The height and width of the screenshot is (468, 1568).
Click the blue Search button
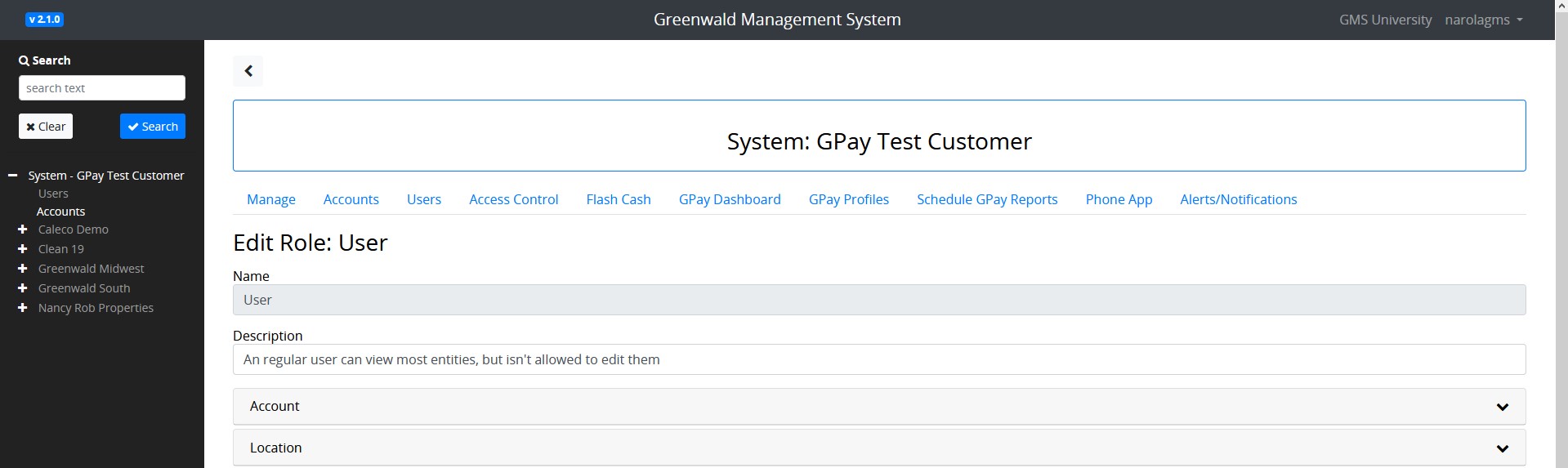point(153,127)
